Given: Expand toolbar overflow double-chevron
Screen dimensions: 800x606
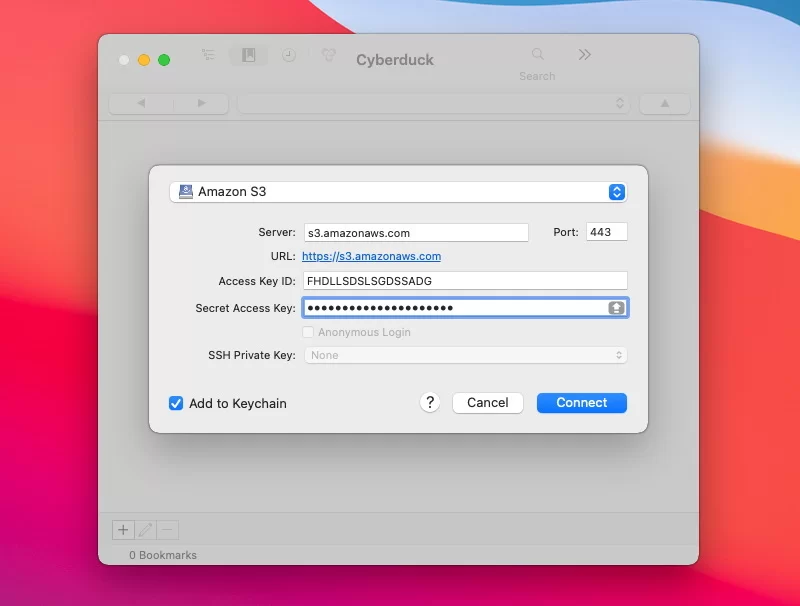Looking at the screenshot, I should click(x=585, y=55).
